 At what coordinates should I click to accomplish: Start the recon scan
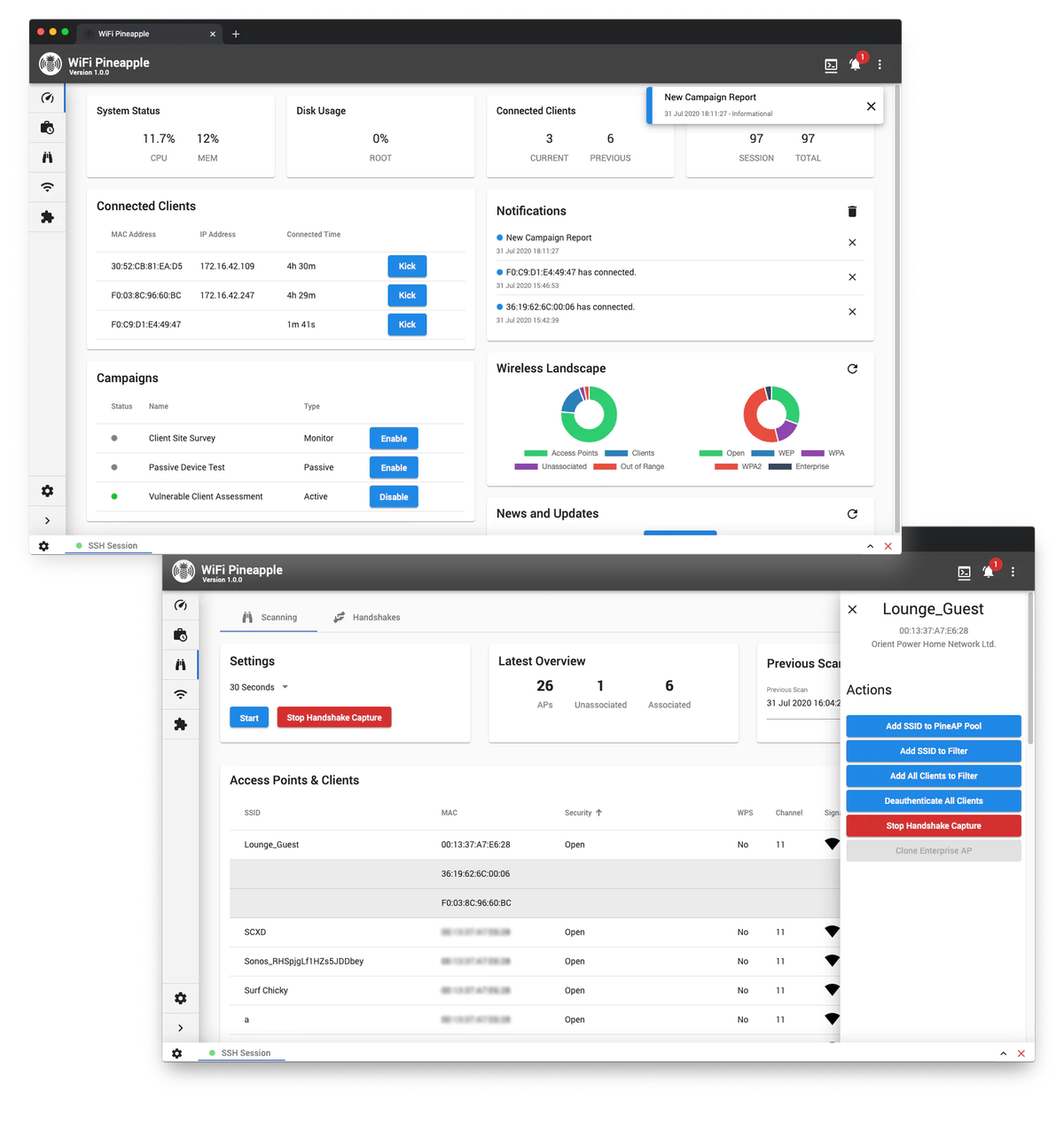click(249, 718)
